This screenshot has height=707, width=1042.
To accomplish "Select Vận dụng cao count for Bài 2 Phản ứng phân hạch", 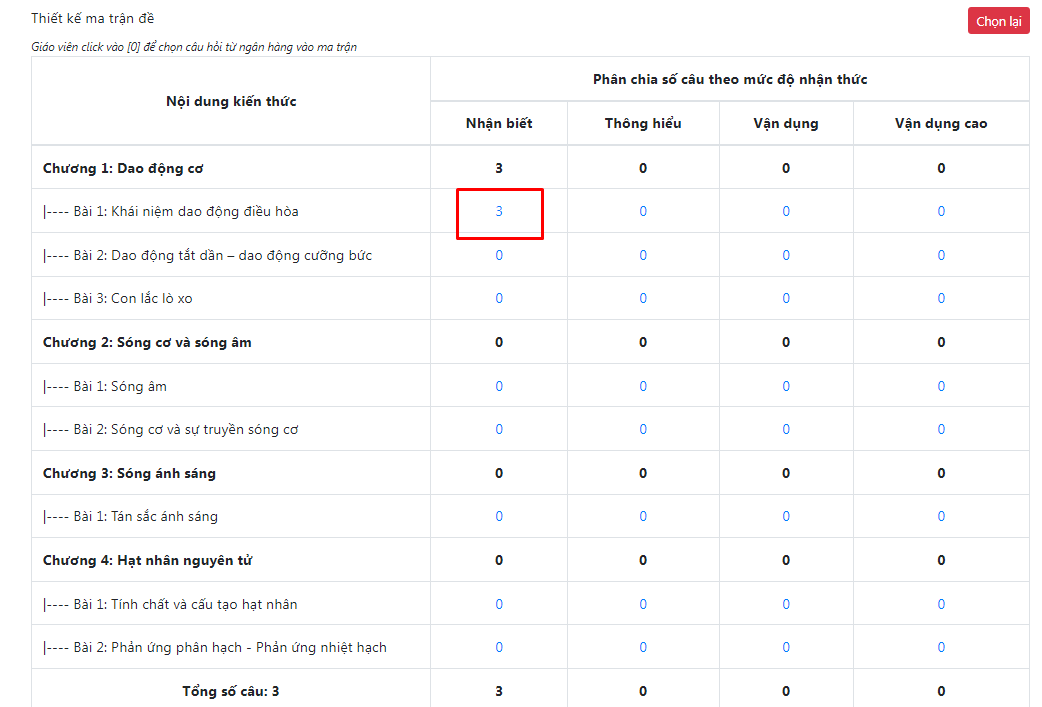I will [941, 647].
